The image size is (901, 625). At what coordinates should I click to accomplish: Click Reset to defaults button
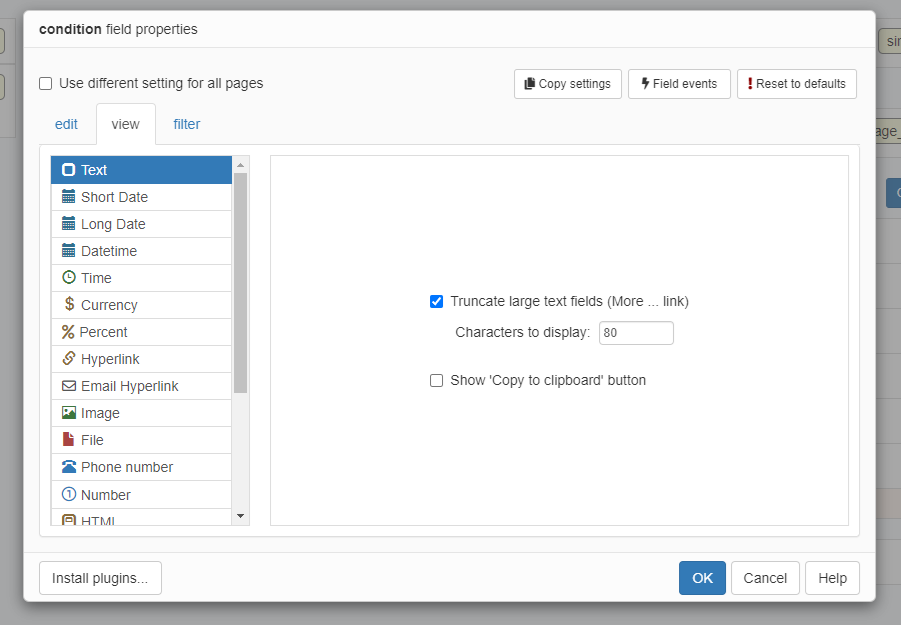796,84
